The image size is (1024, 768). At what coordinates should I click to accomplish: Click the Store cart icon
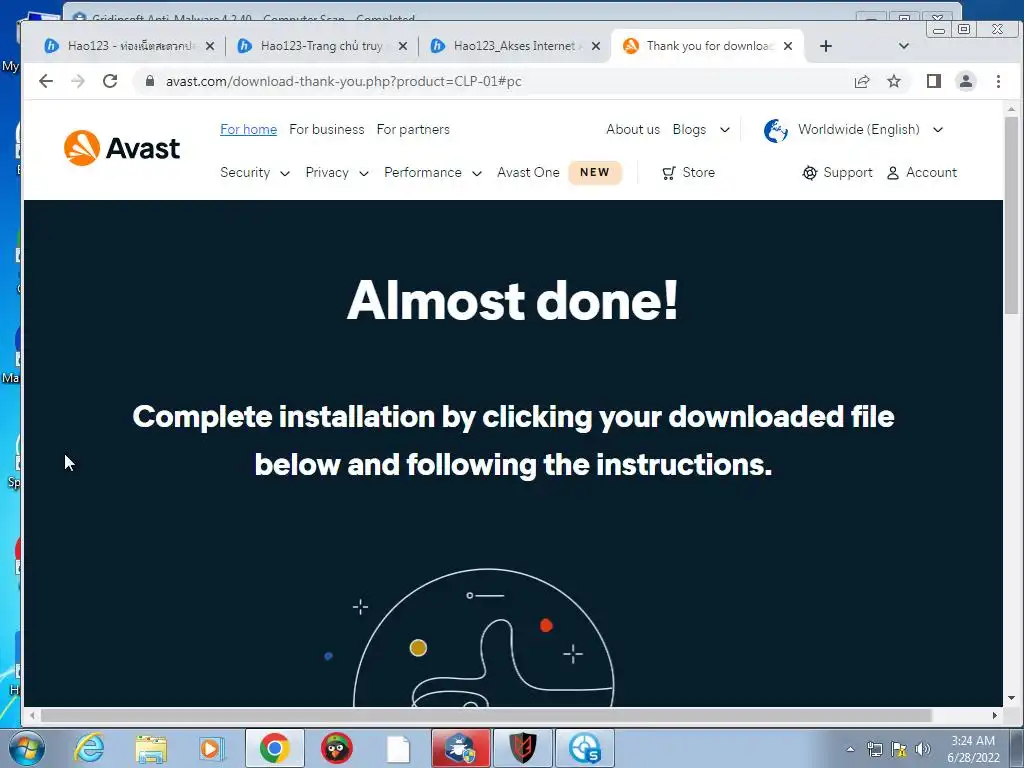(668, 173)
